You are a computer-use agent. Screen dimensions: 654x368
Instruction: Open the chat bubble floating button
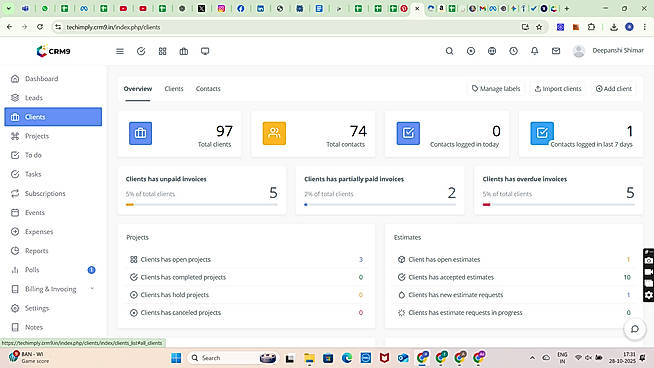pyautogui.click(x=634, y=329)
